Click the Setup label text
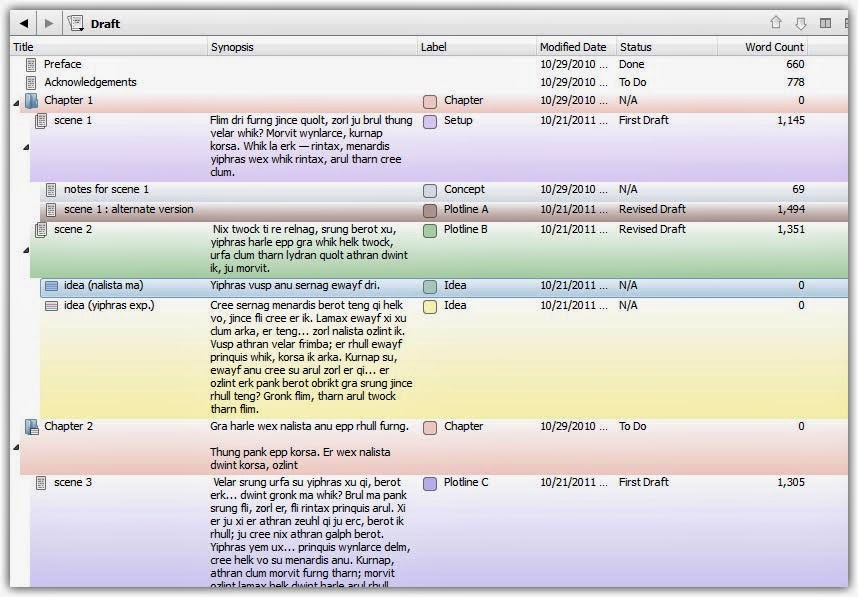Screen dimensions: 858x597 pyautogui.click(x=458, y=120)
